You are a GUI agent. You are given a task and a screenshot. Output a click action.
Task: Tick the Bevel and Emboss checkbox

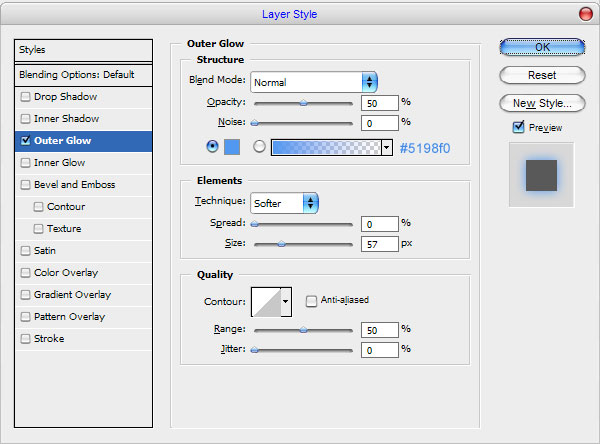[x=25, y=185]
